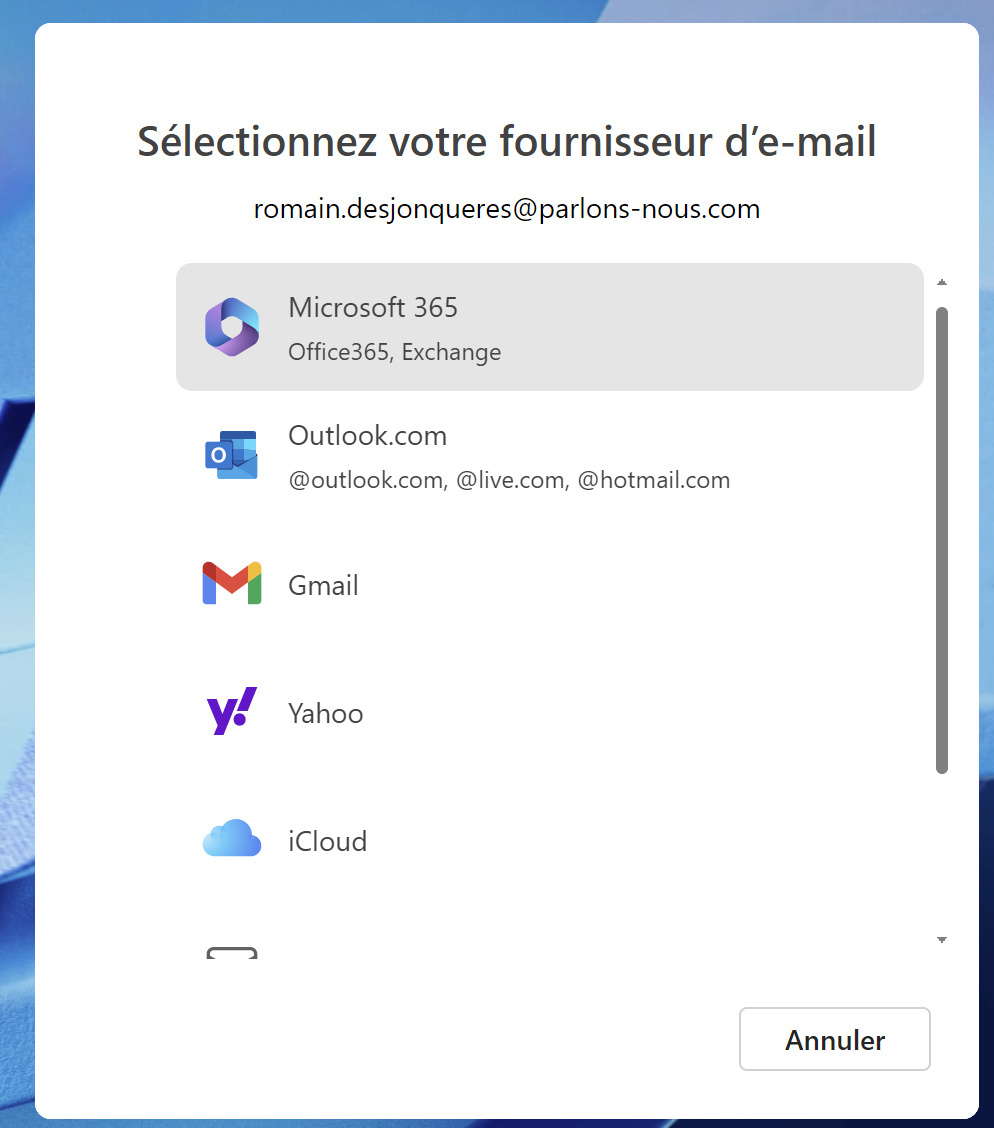994x1128 pixels.
Task: Click the purple Yahoo logo
Action: 232,712
